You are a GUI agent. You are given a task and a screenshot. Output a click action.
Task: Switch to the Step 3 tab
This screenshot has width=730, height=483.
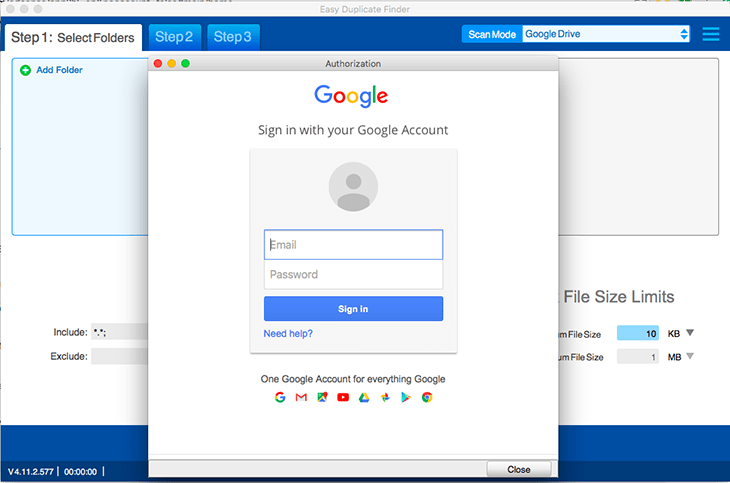(233, 37)
